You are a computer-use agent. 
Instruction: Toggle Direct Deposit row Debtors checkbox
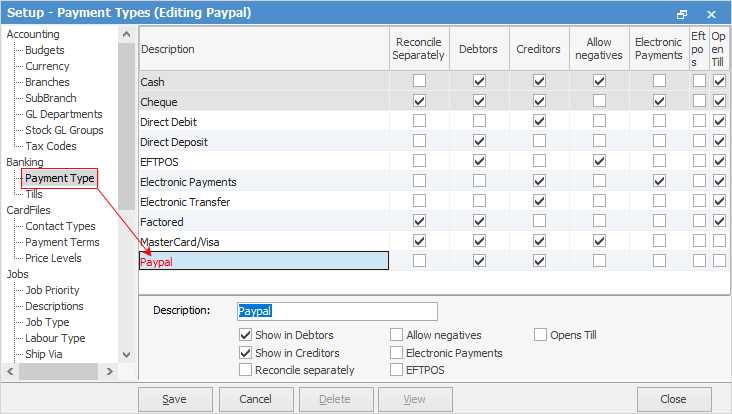479,141
